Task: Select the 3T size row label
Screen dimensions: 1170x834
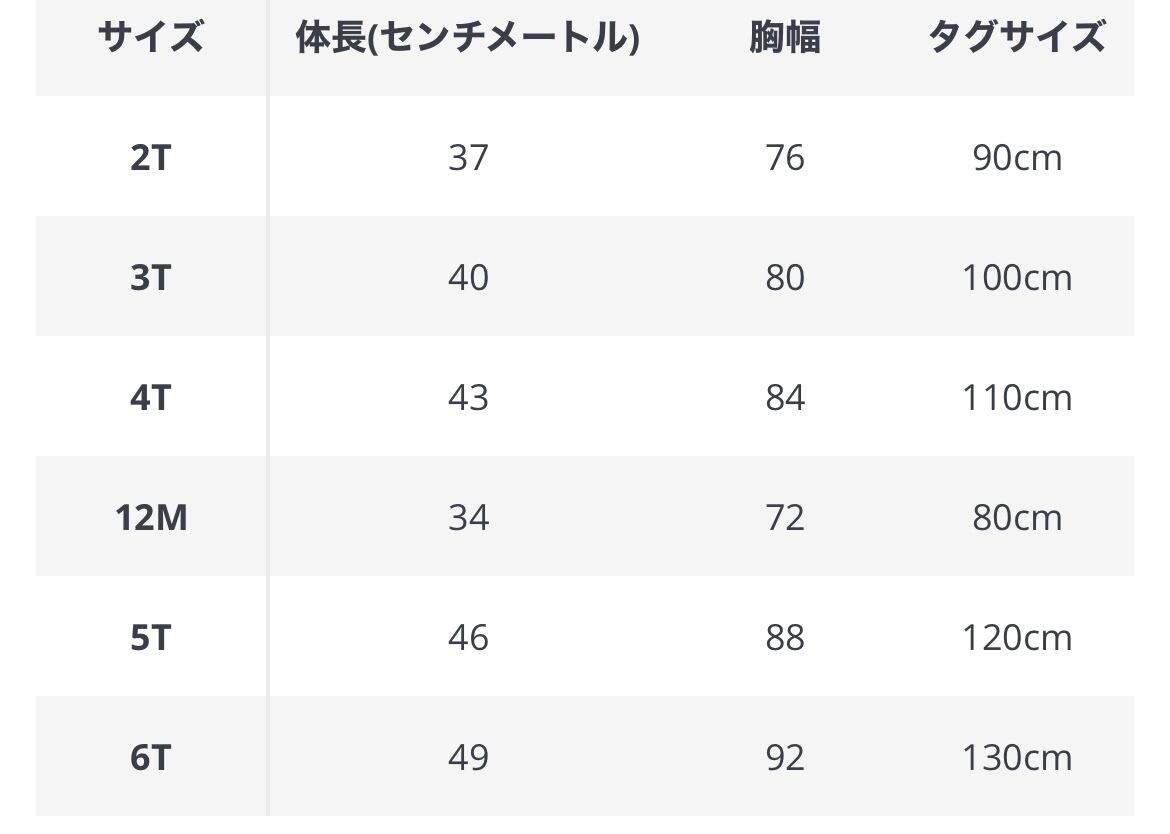Action: [150, 278]
